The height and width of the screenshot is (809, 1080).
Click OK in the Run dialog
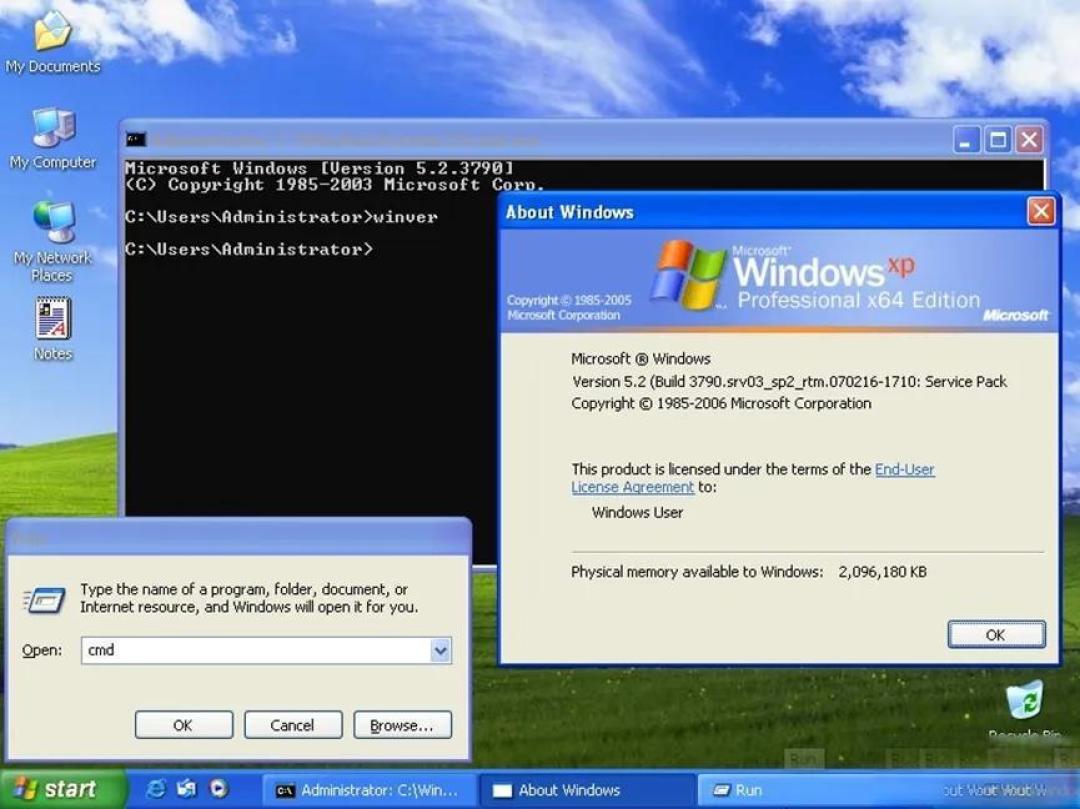[183, 724]
